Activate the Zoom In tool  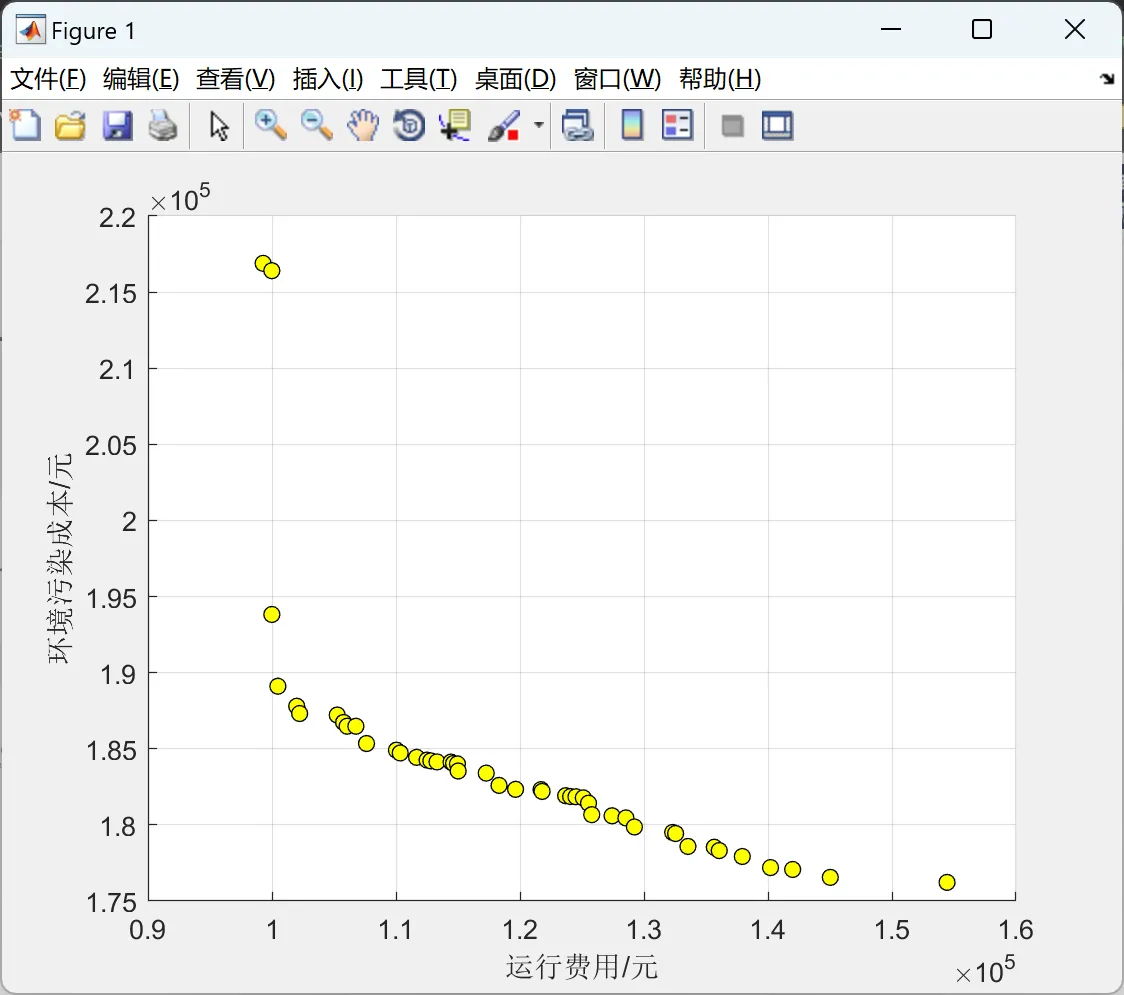(270, 125)
